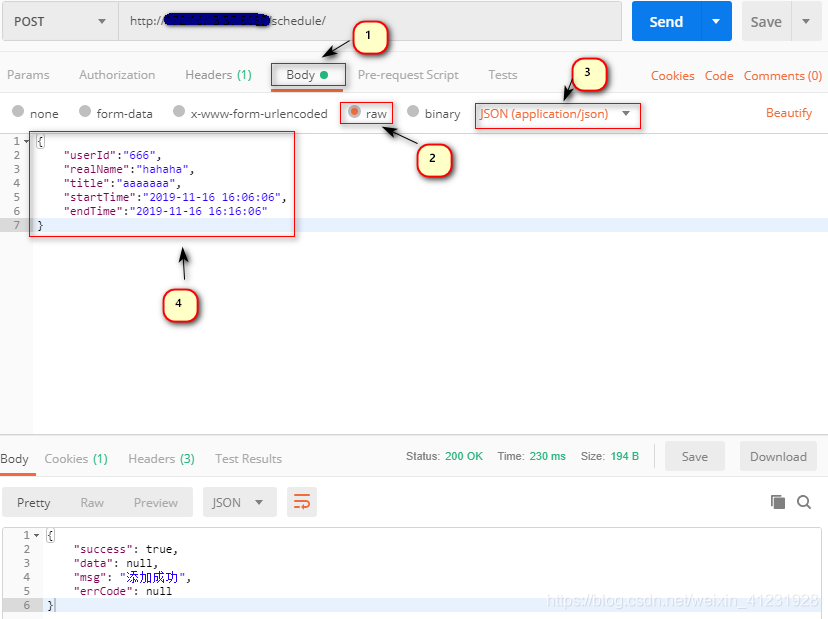Viewport: 828px width, 619px height.
Task: Open the JSON (application/json) dropdown
Action: click(557, 115)
